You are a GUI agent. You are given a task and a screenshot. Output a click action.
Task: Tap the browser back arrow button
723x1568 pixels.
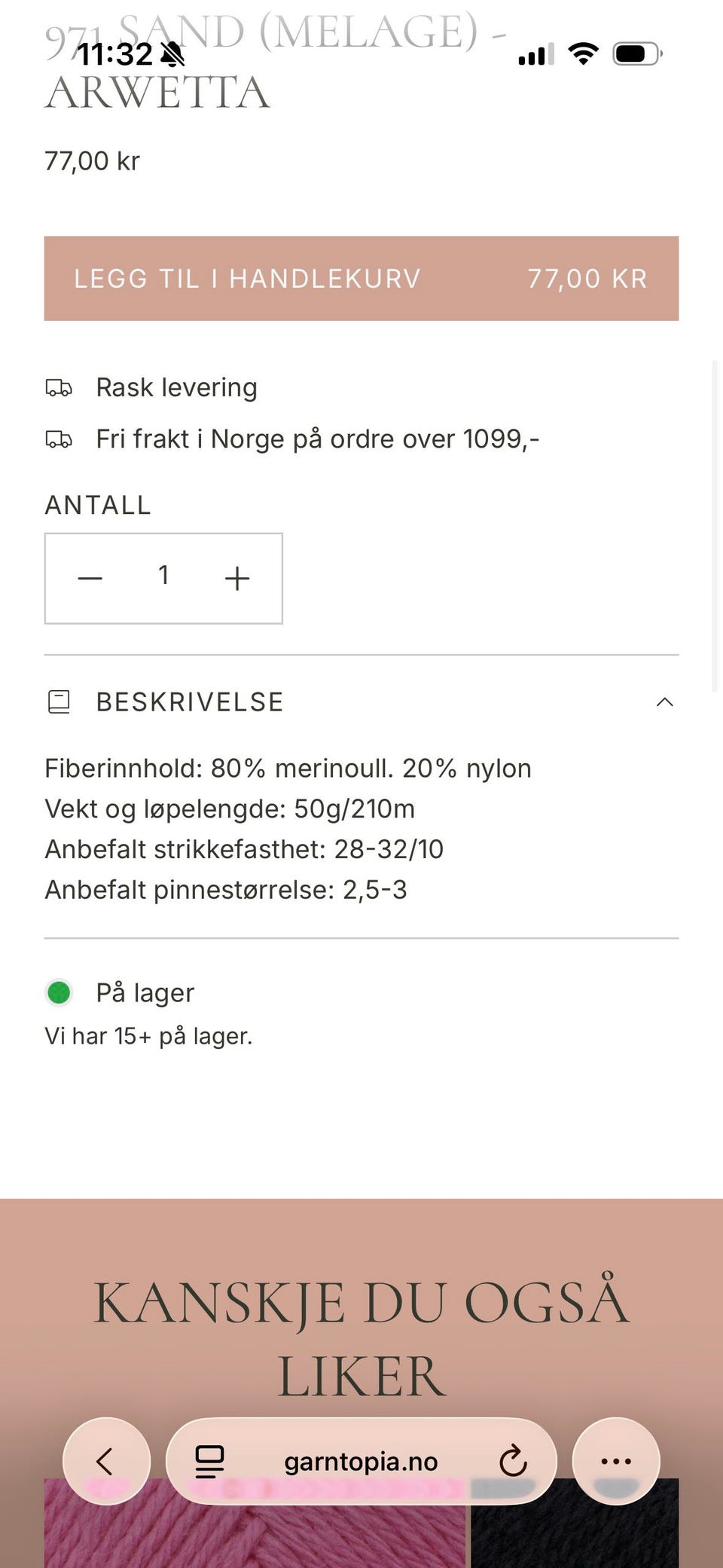point(105,1461)
